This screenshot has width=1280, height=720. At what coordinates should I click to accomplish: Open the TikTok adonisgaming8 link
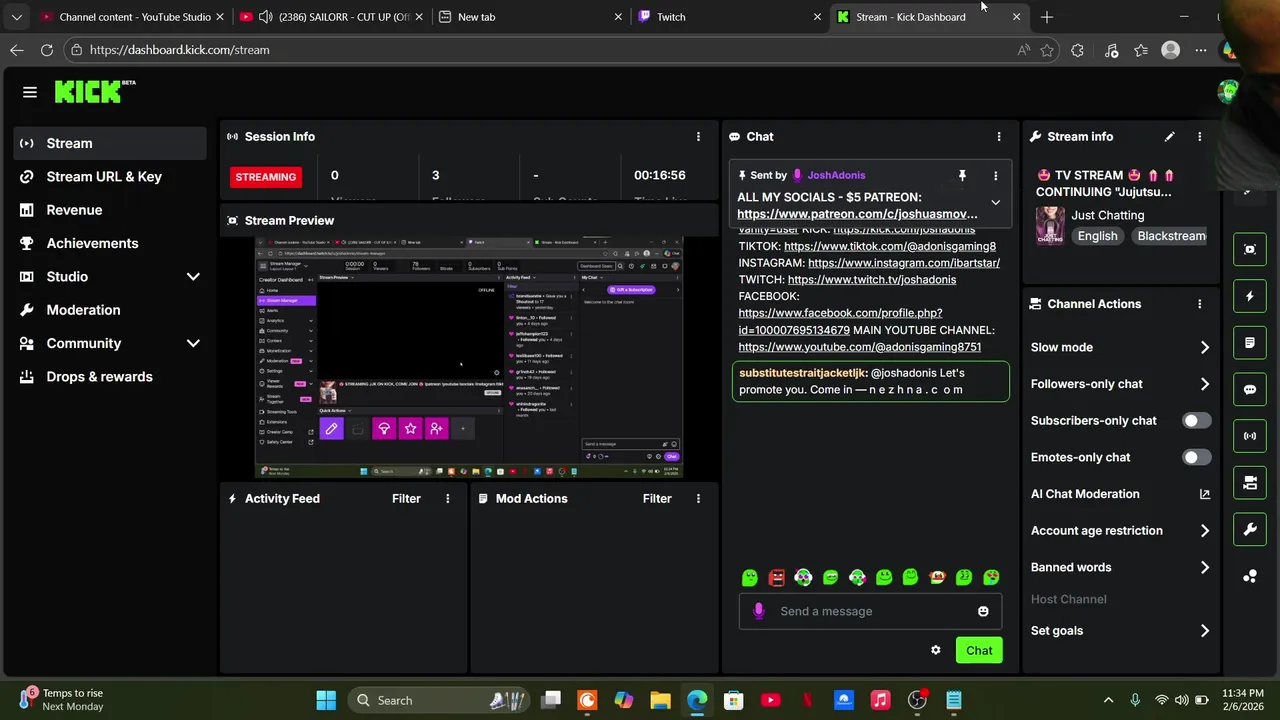(x=890, y=246)
